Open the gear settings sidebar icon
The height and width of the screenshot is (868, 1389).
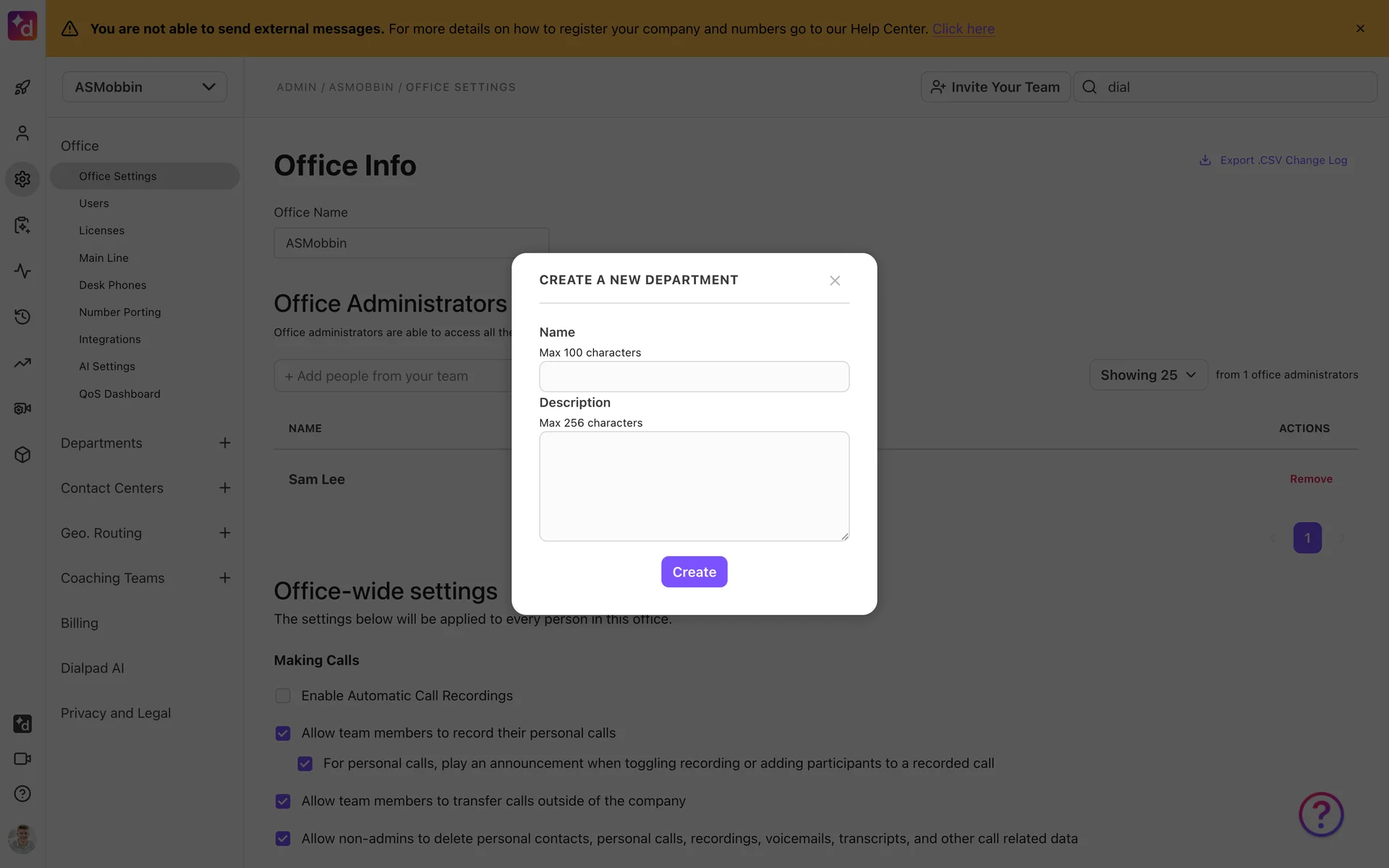tap(22, 179)
